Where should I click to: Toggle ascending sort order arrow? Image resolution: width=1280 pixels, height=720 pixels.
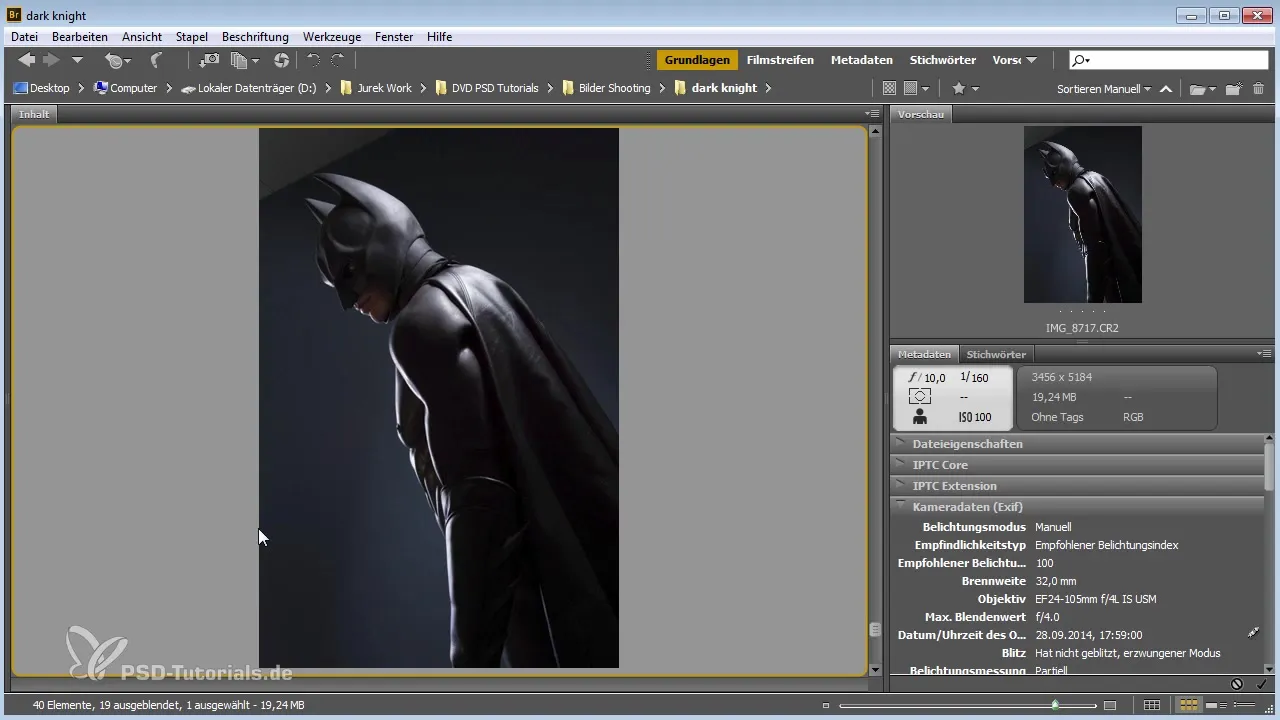pyautogui.click(x=1166, y=88)
